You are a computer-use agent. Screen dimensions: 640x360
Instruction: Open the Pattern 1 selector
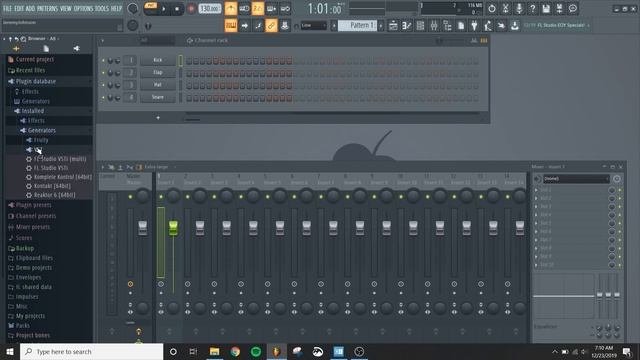click(x=357, y=25)
